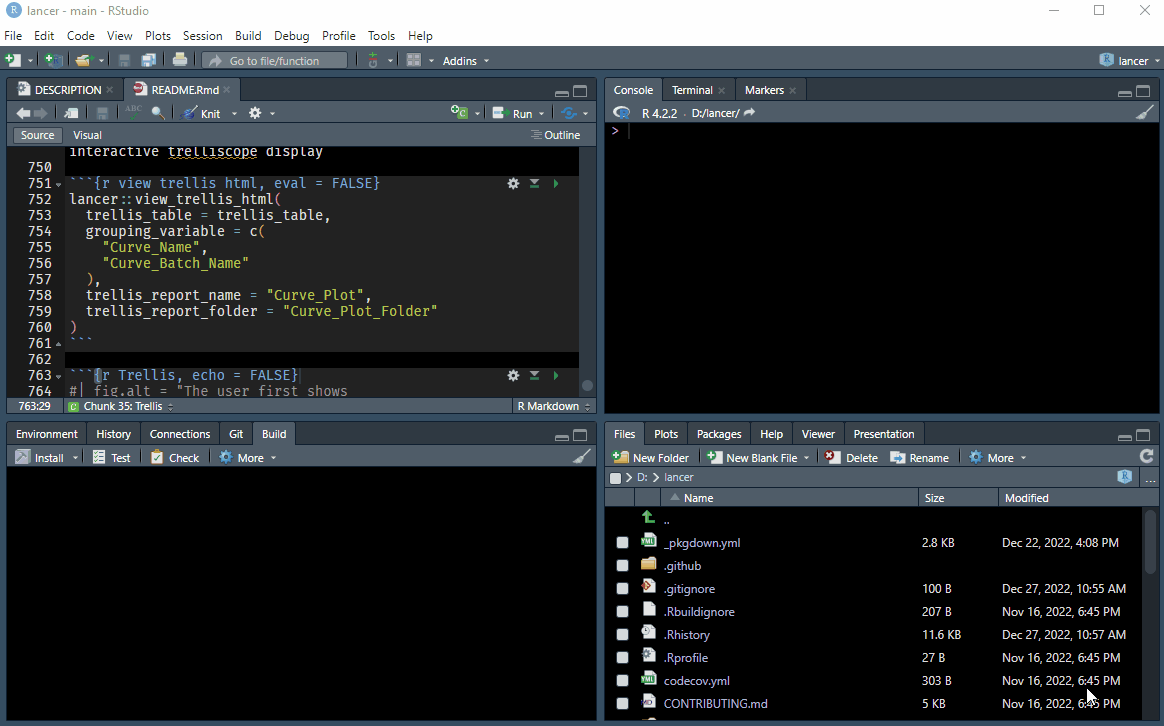This screenshot has height=726, width=1164.
Task: Click the Open file folder icon
Action: [x=83, y=60]
